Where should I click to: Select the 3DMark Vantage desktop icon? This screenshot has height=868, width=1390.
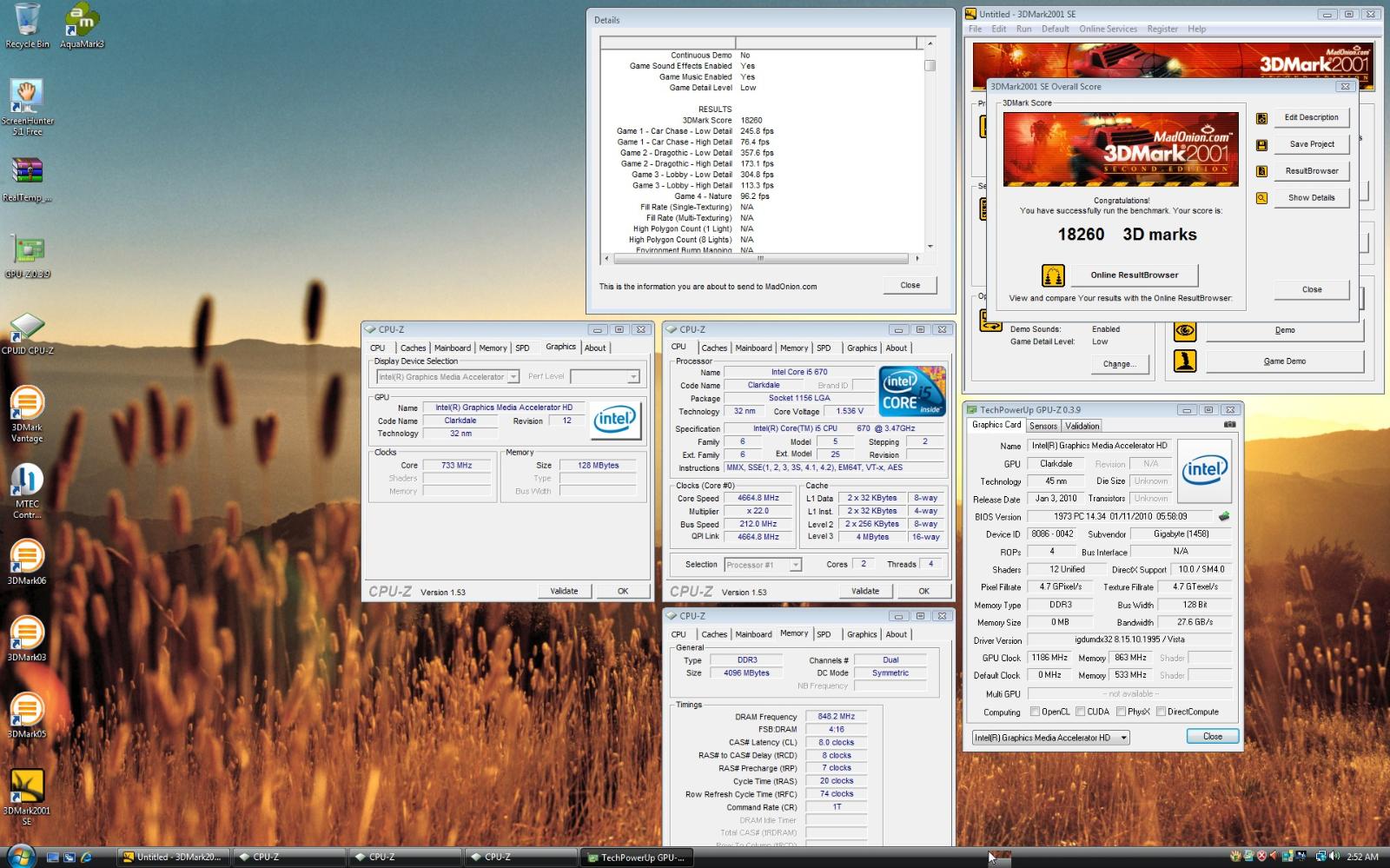click(x=27, y=414)
